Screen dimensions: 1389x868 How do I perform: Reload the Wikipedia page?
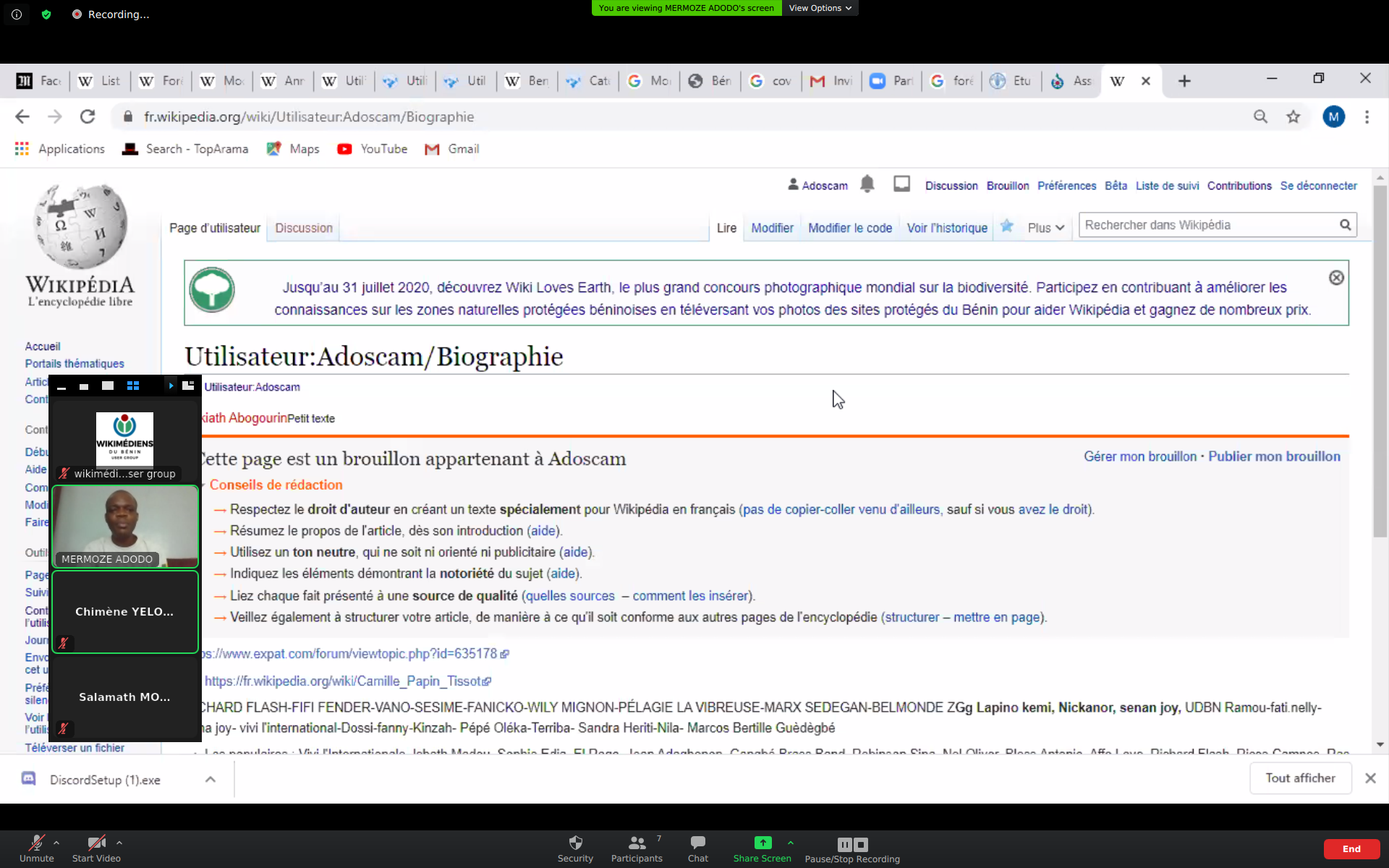[x=88, y=116]
